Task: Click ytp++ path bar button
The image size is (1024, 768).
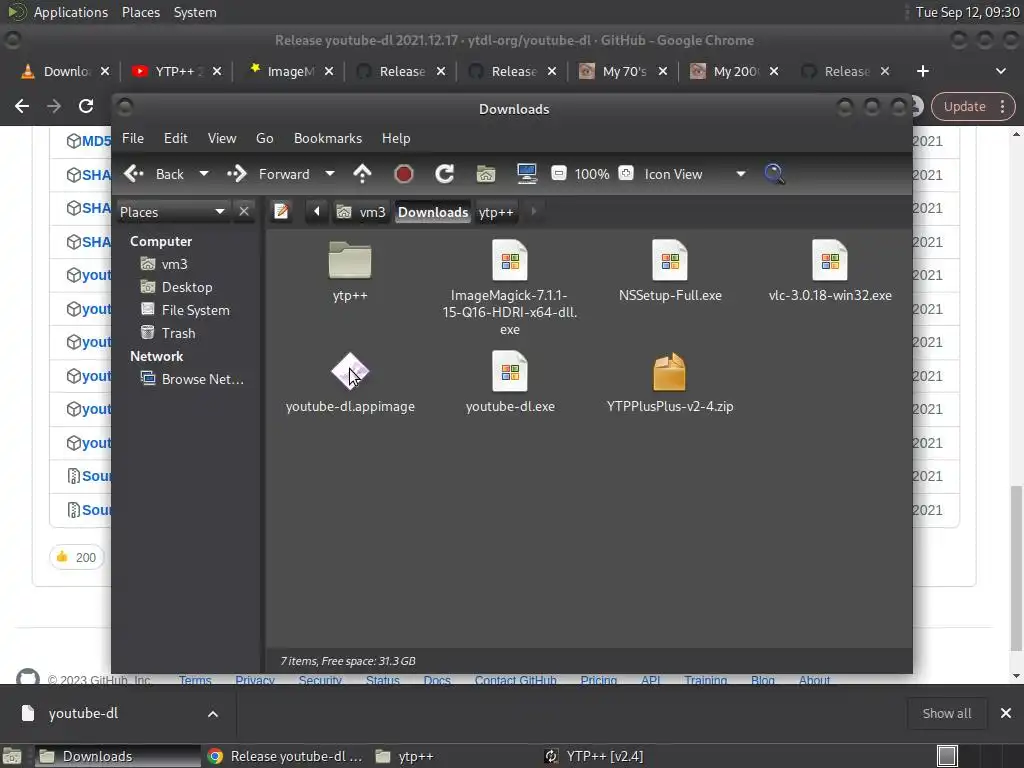Action: click(496, 212)
